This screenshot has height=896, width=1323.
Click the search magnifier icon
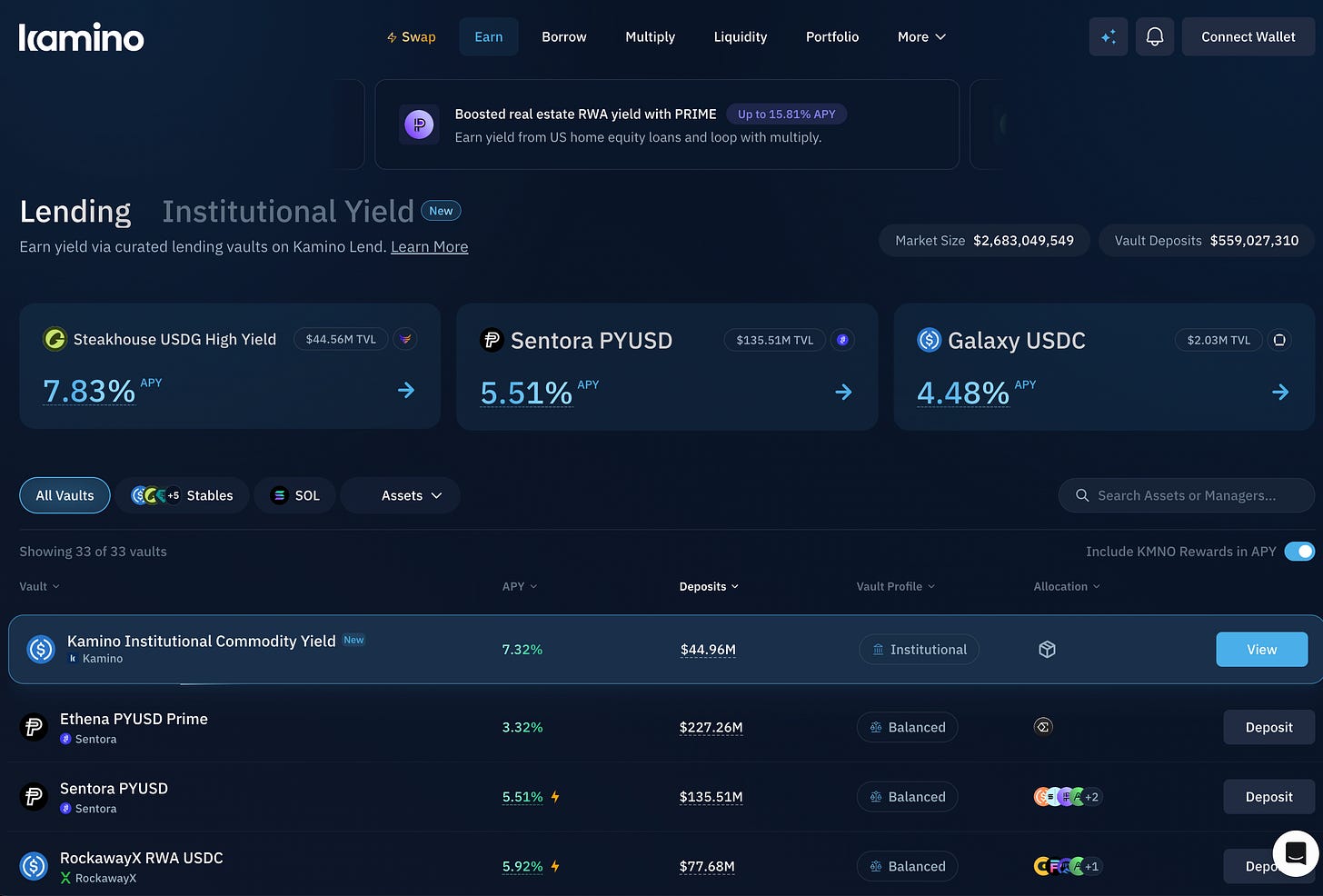pyautogui.click(x=1082, y=495)
